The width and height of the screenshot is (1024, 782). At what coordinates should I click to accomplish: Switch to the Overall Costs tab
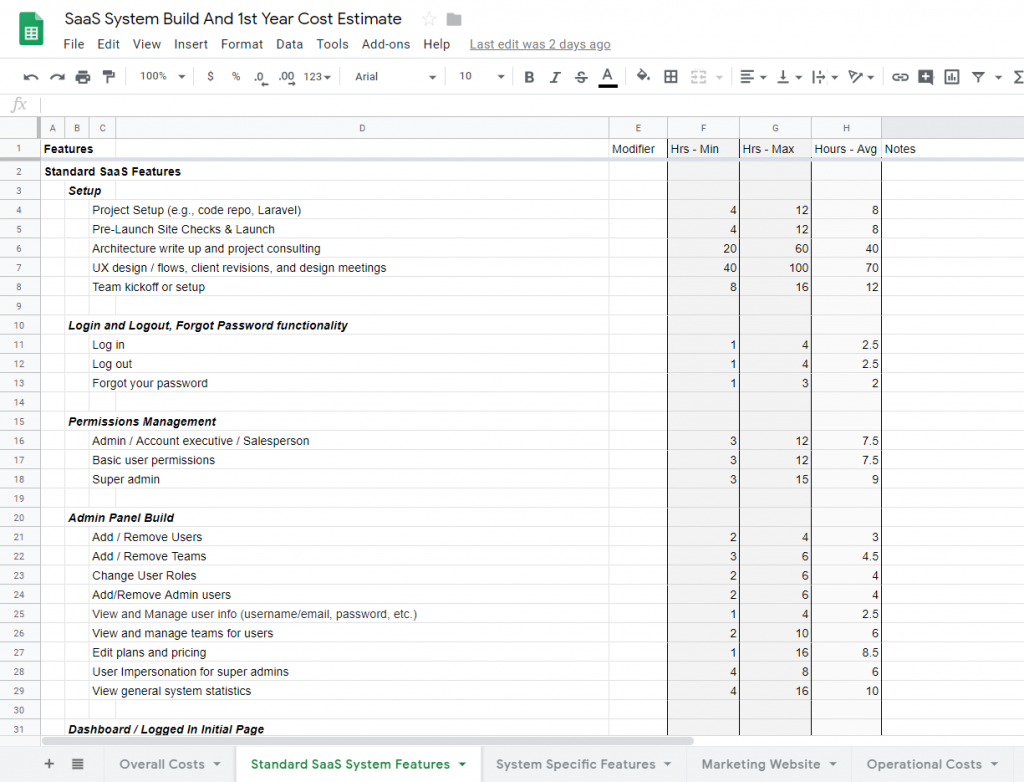point(162,764)
